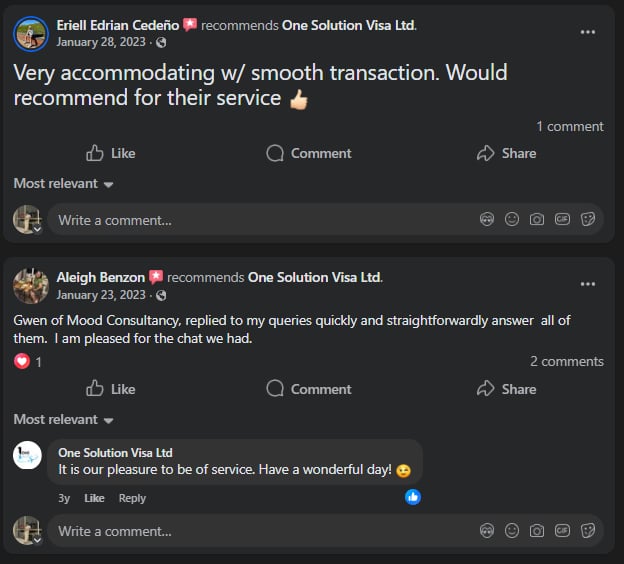This screenshot has width=624, height=564.
Task: Expand Most relevant sorting under Aleigh's post
Action: (63, 420)
